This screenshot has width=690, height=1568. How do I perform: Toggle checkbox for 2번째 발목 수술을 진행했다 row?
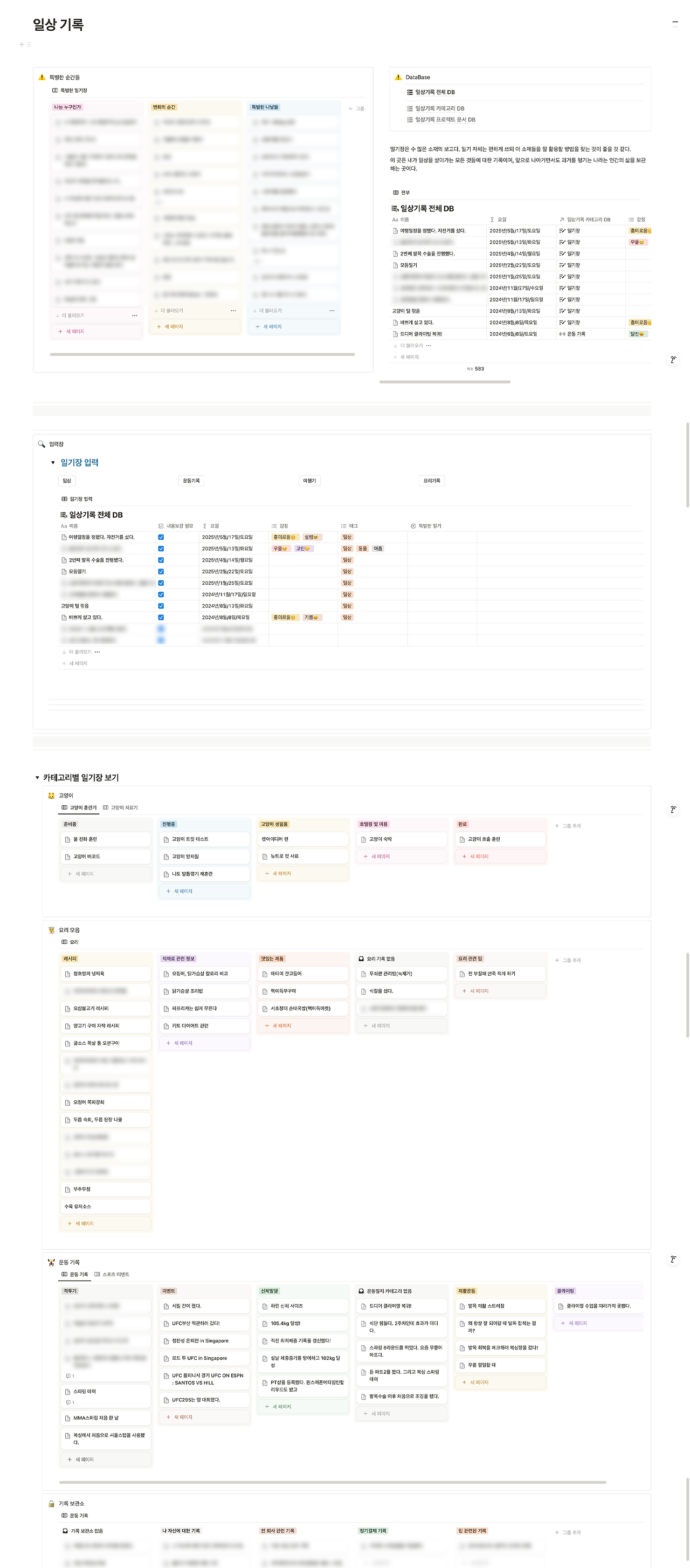pos(161,560)
